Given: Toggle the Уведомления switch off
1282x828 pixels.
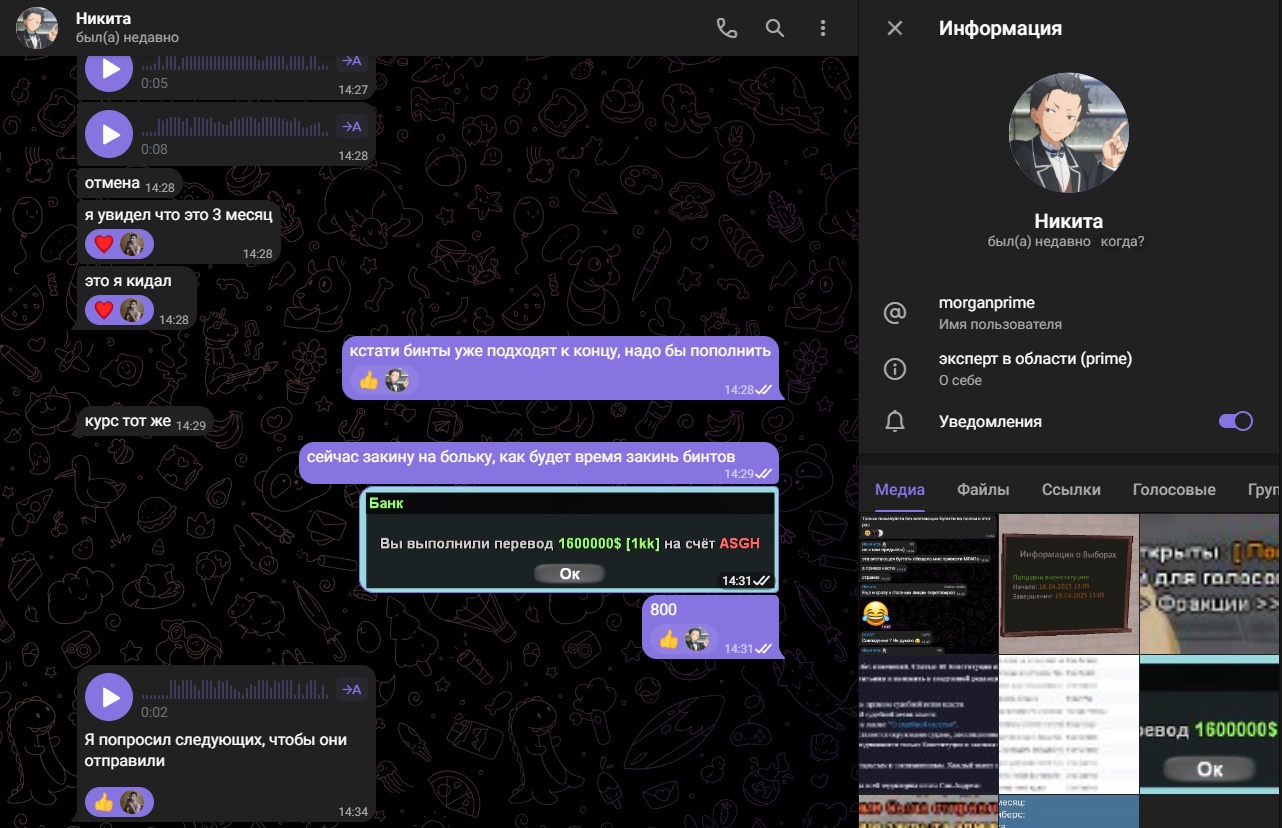Looking at the screenshot, I should click(x=1236, y=421).
